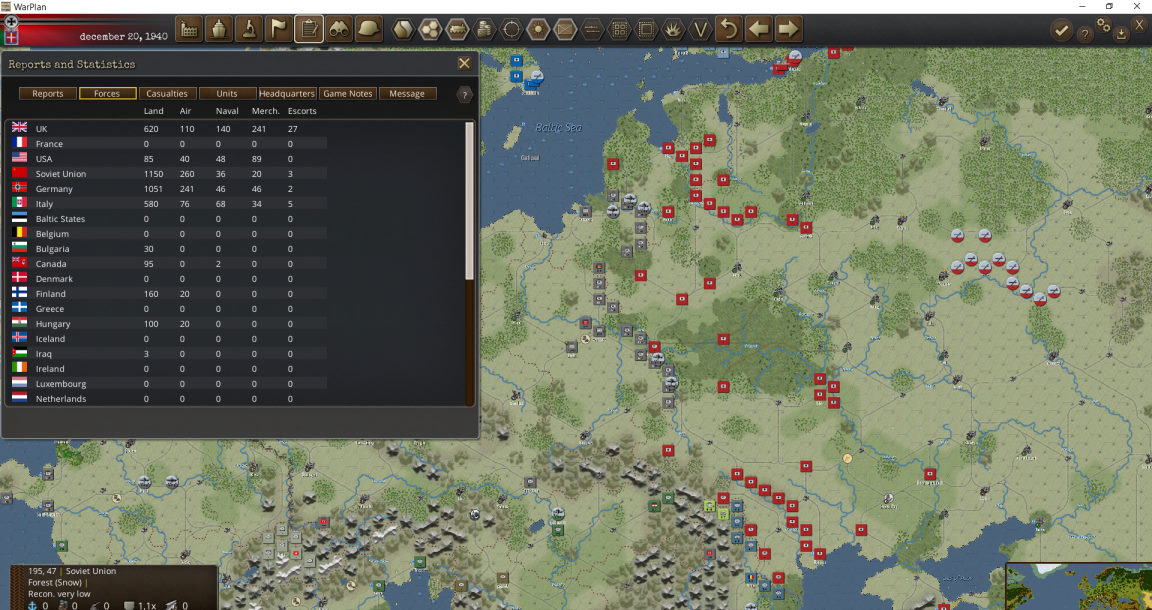Open the production factory icon

189,30
